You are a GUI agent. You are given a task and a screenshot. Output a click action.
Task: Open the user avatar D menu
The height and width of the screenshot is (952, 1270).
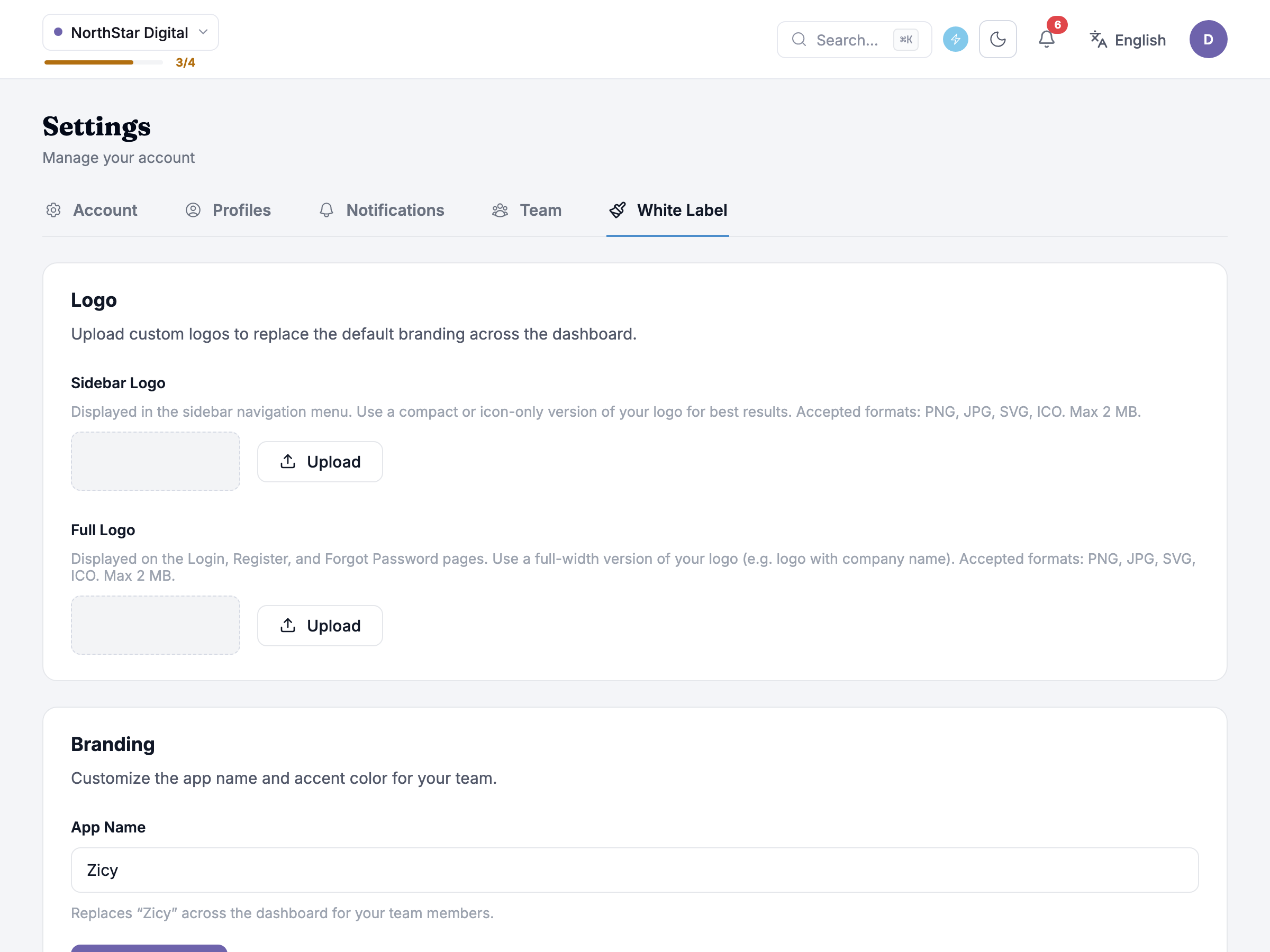click(x=1208, y=40)
